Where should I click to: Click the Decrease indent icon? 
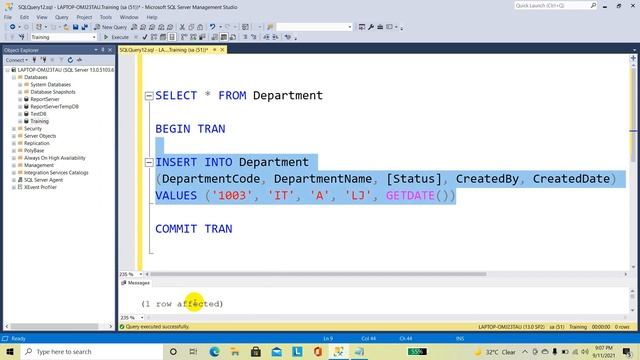(266, 37)
